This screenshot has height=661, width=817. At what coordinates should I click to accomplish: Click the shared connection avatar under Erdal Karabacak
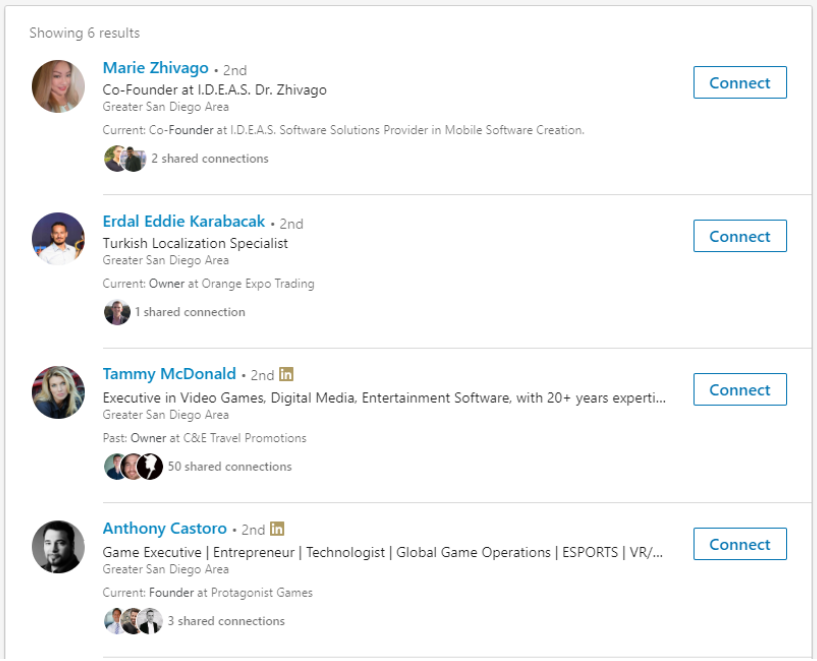pos(117,311)
